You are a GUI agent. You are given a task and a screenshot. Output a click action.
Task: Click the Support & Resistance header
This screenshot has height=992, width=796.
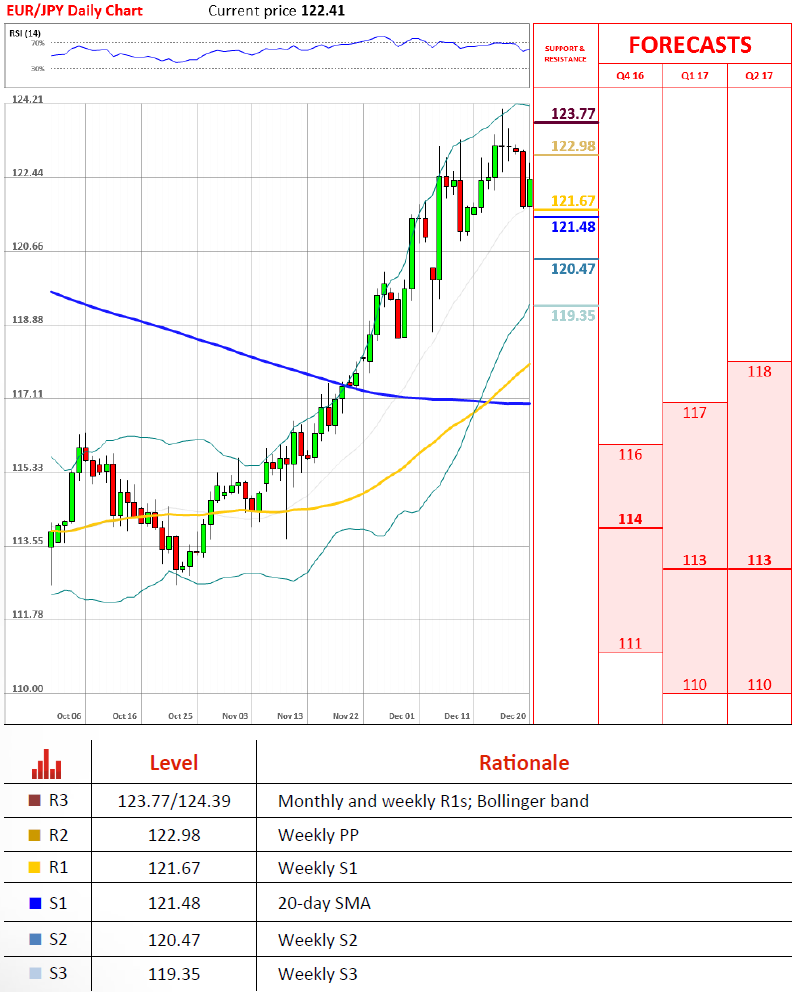click(565, 54)
